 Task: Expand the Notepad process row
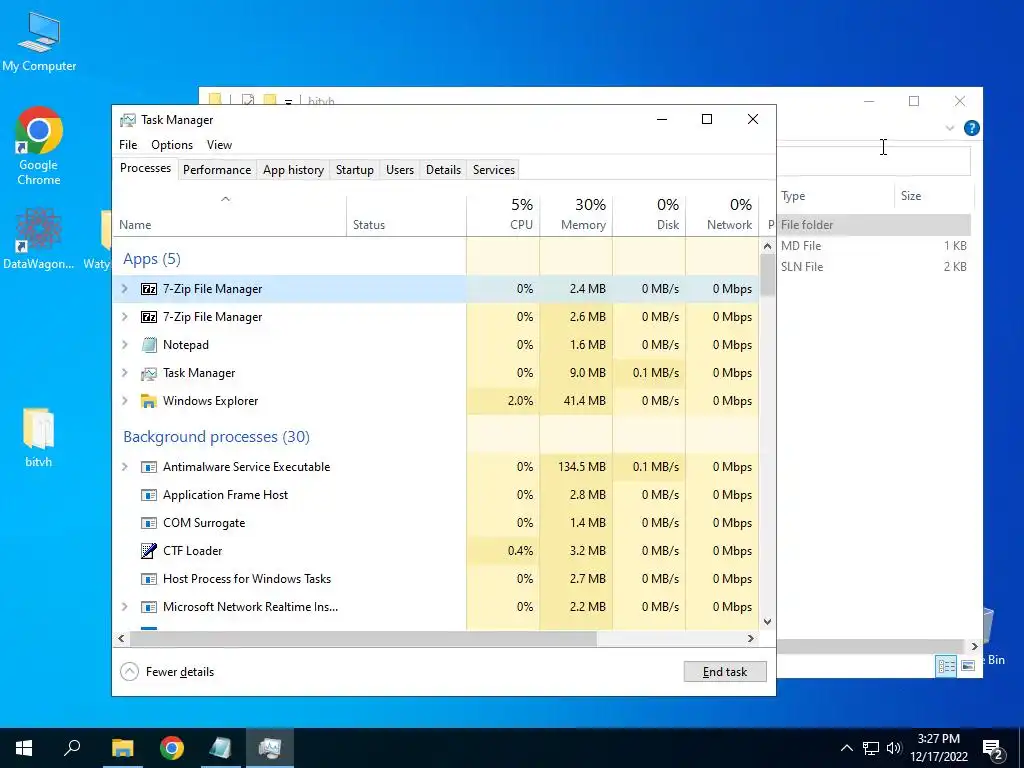tap(125, 345)
